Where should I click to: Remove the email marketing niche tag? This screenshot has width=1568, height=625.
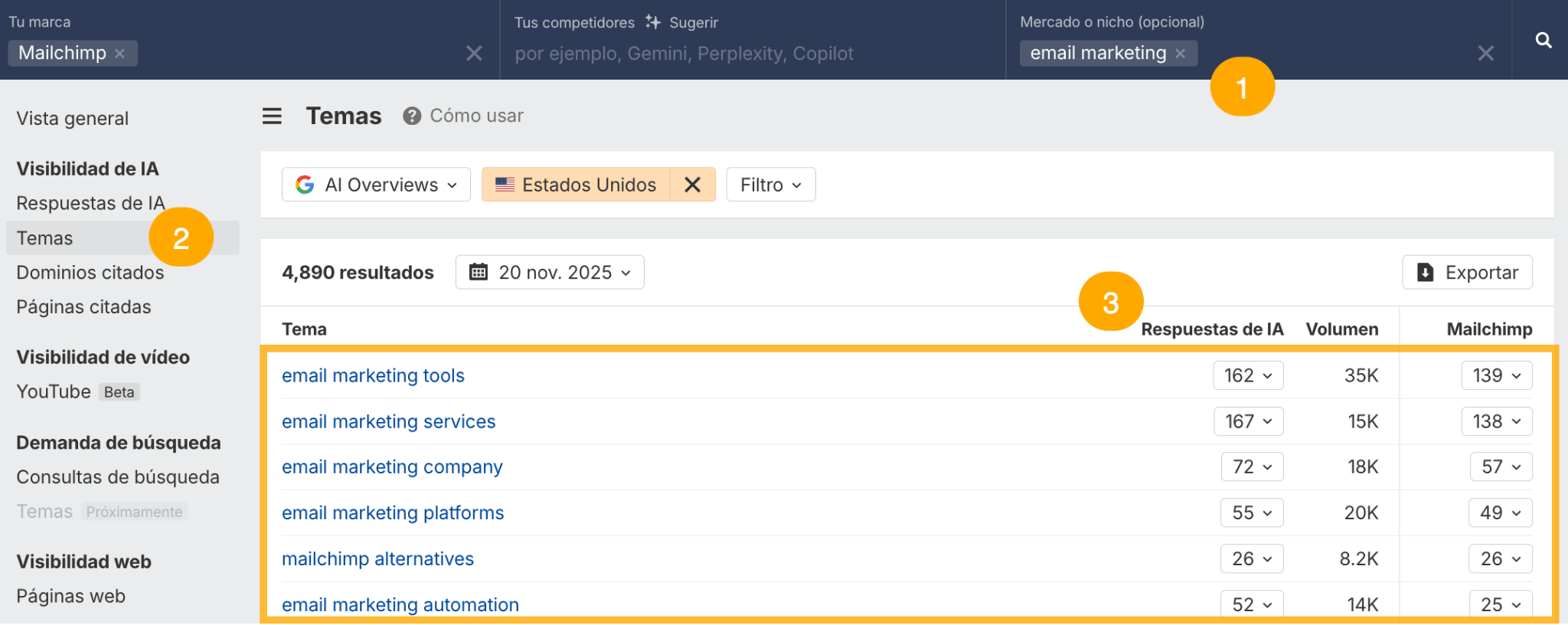[x=1181, y=54]
